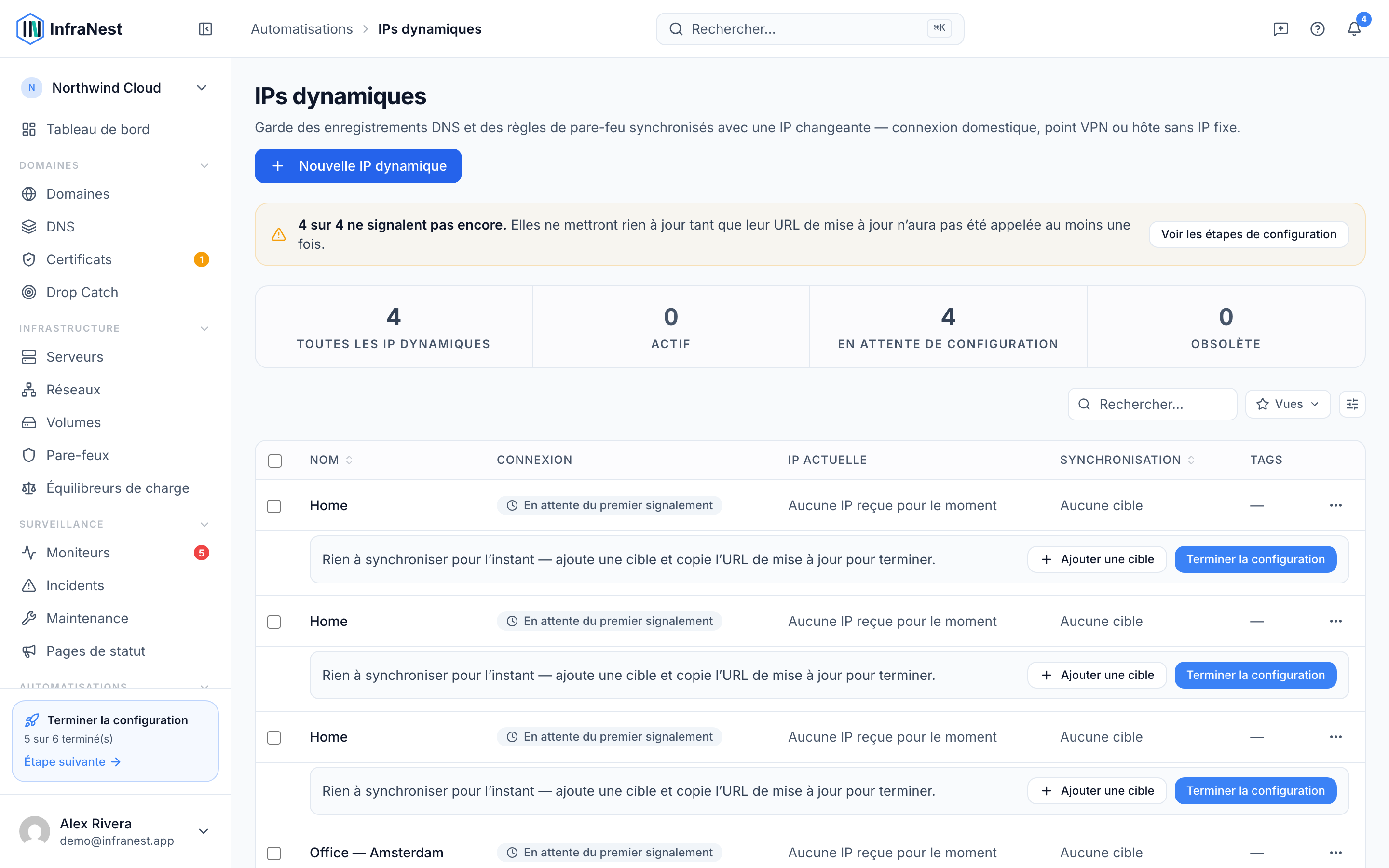Click Ajouter une cible under the first Home row
Screen dimensions: 1389x868
click(1096, 559)
